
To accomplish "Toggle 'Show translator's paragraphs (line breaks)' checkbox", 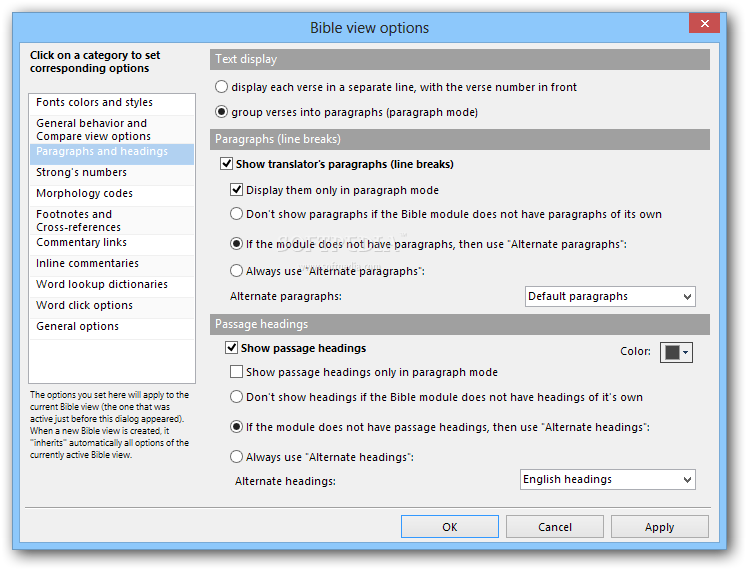I will (x=226, y=164).
